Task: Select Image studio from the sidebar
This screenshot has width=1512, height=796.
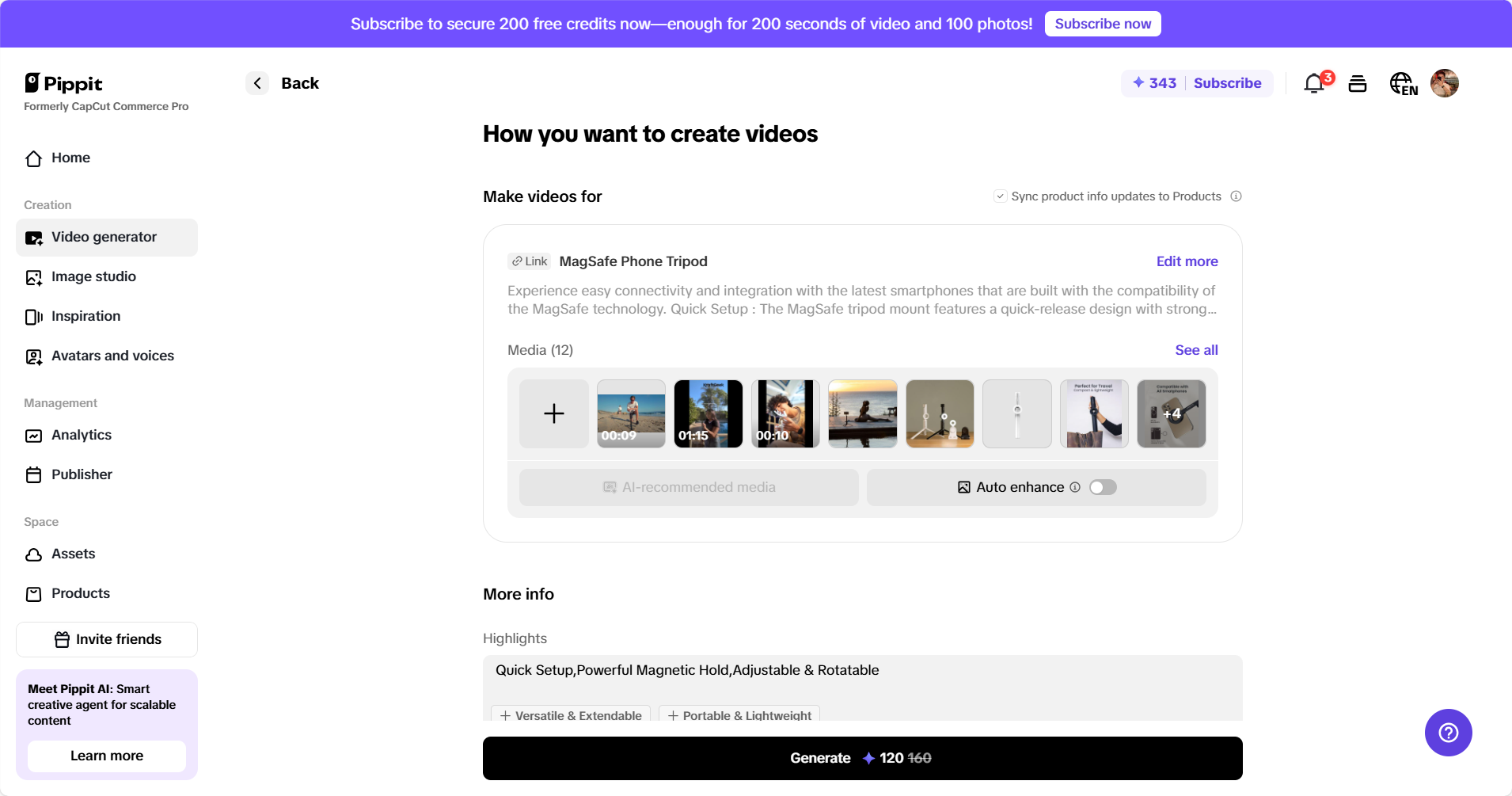Action: tap(93, 276)
